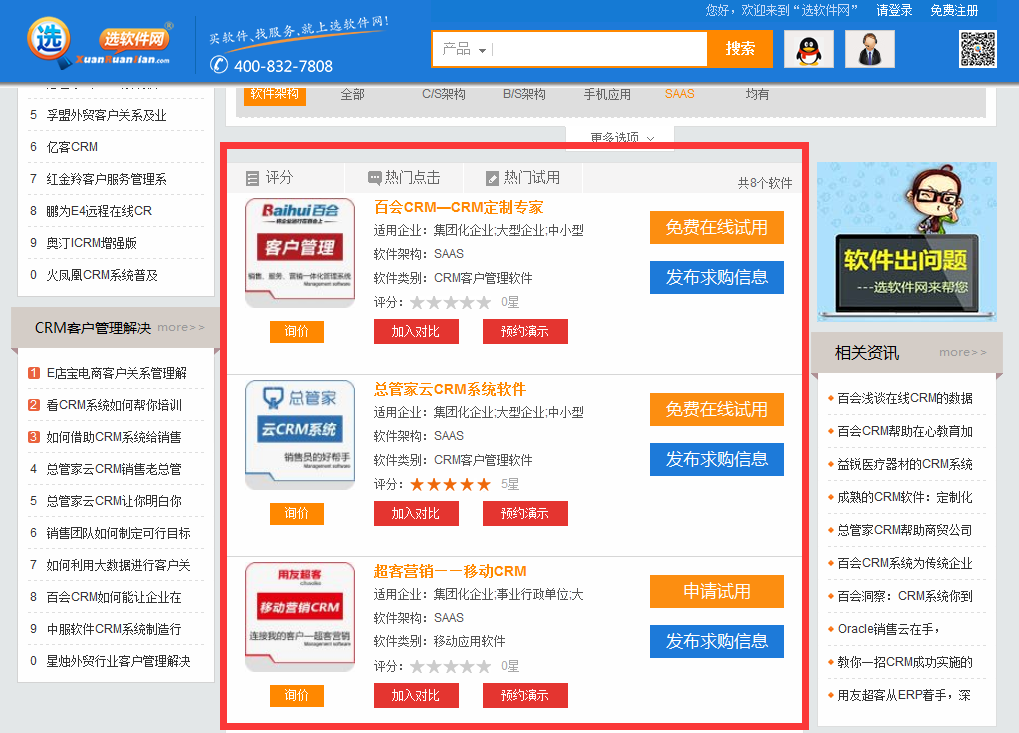Screen dimensions: 1019x733
Task: Open the 百会CRM product thumbnail
Action: [300, 253]
